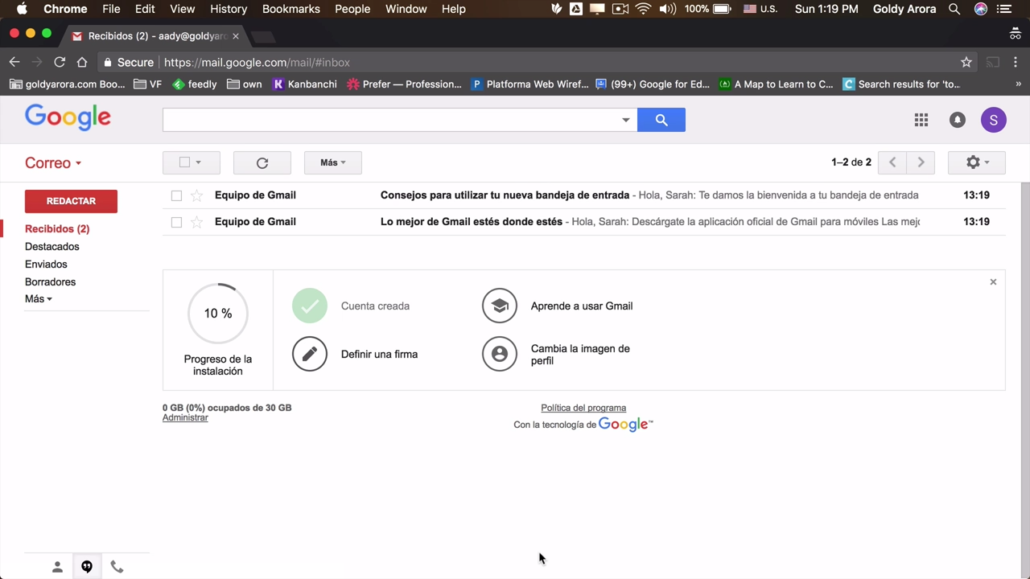Open the Bookmarks menu
The width and height of the screenshot is (1030, 579).
[x=291, y=9]
